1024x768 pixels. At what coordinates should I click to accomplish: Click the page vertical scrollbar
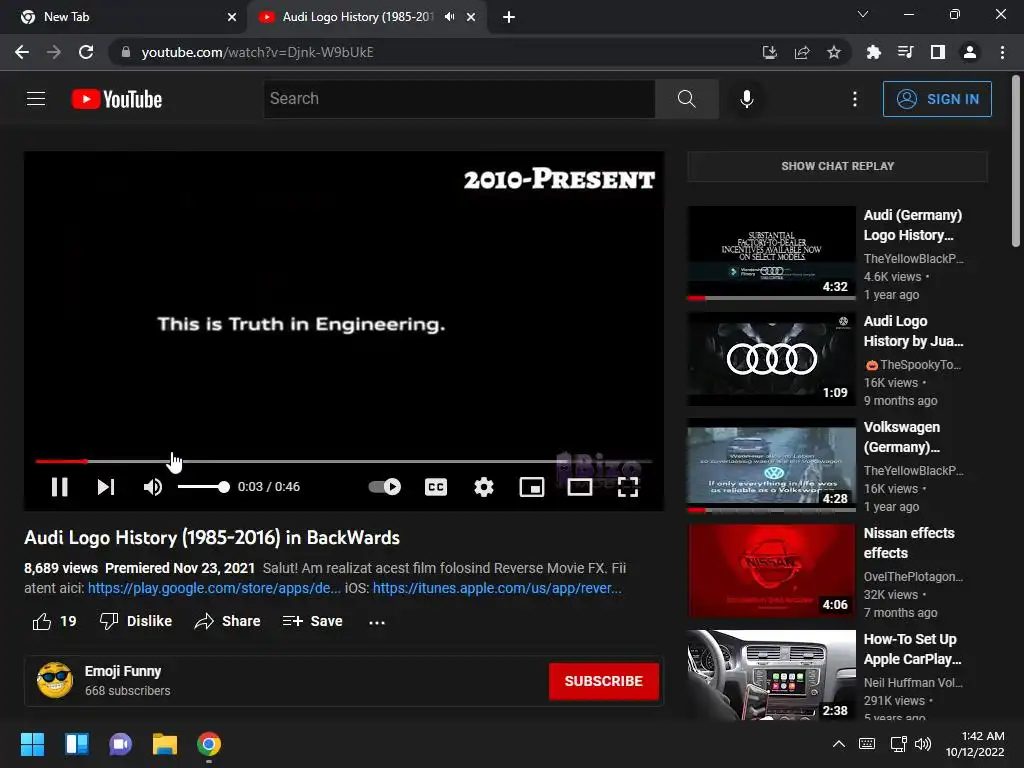(1016, 161)
